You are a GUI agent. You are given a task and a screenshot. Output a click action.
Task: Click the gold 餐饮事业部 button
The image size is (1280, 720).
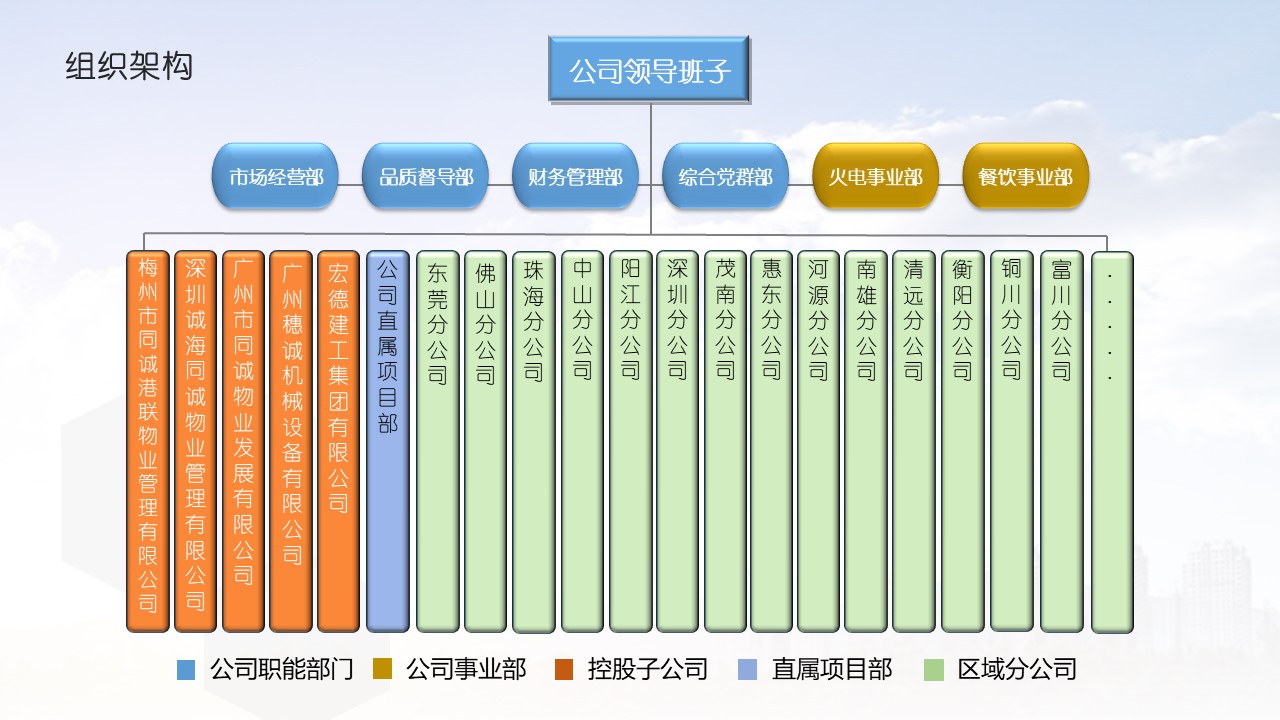(x=1025, y=177)
